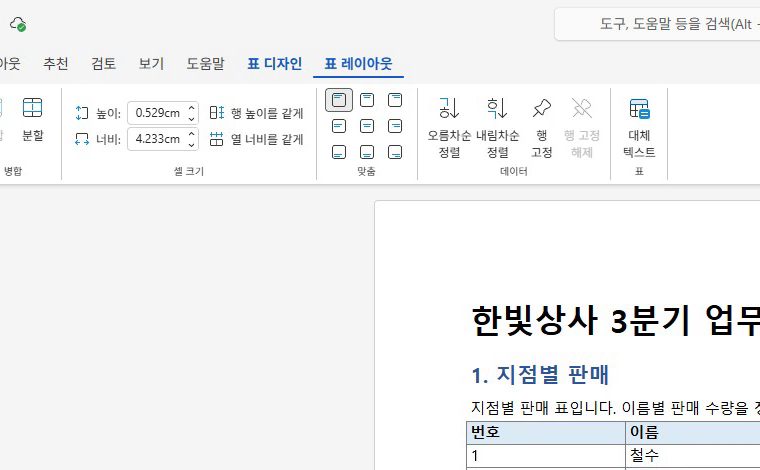Click the document title 한빛상사 3분기
Screen dimensions: 760x470
[x=581, y=320]
